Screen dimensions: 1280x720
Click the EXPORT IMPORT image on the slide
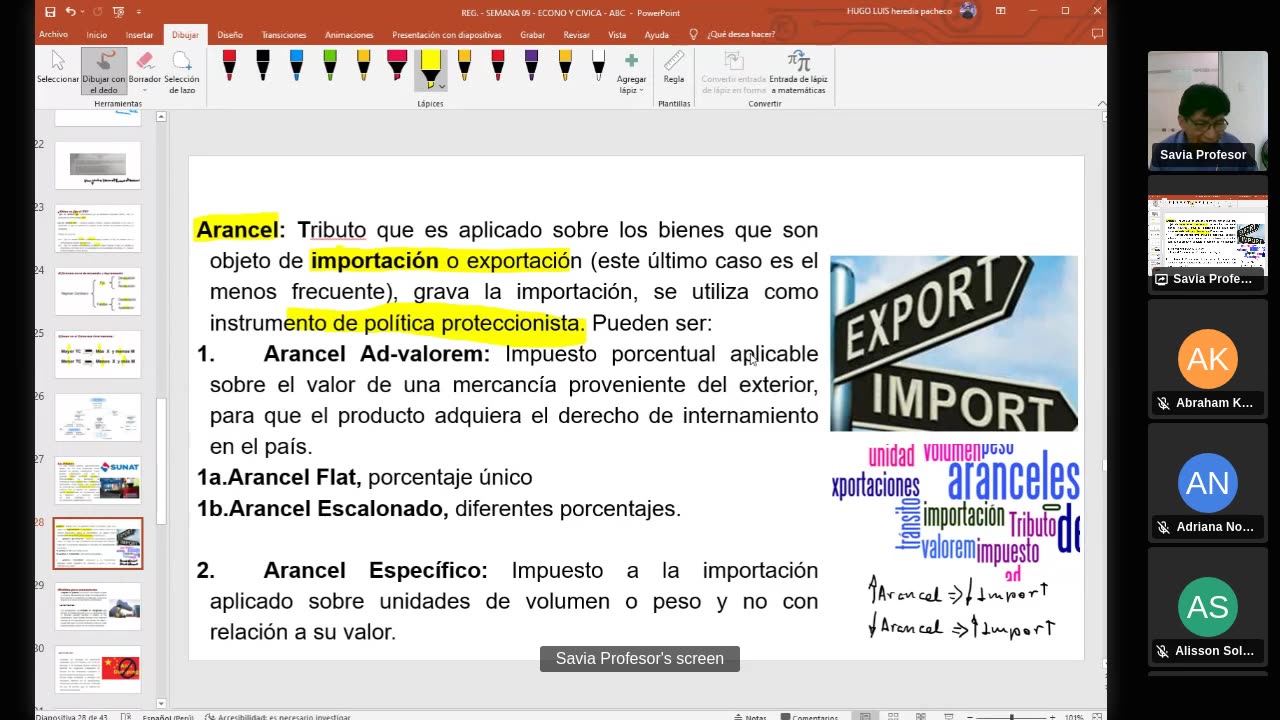coord(954,343)
